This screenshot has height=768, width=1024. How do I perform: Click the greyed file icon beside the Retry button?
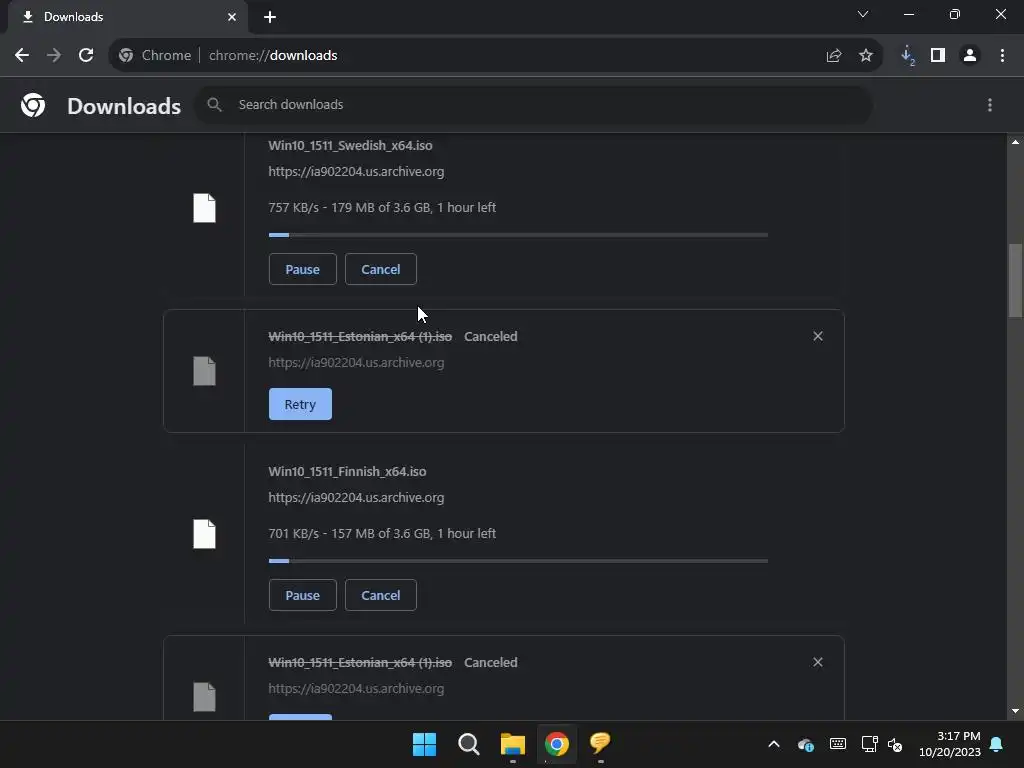point(204,371)
